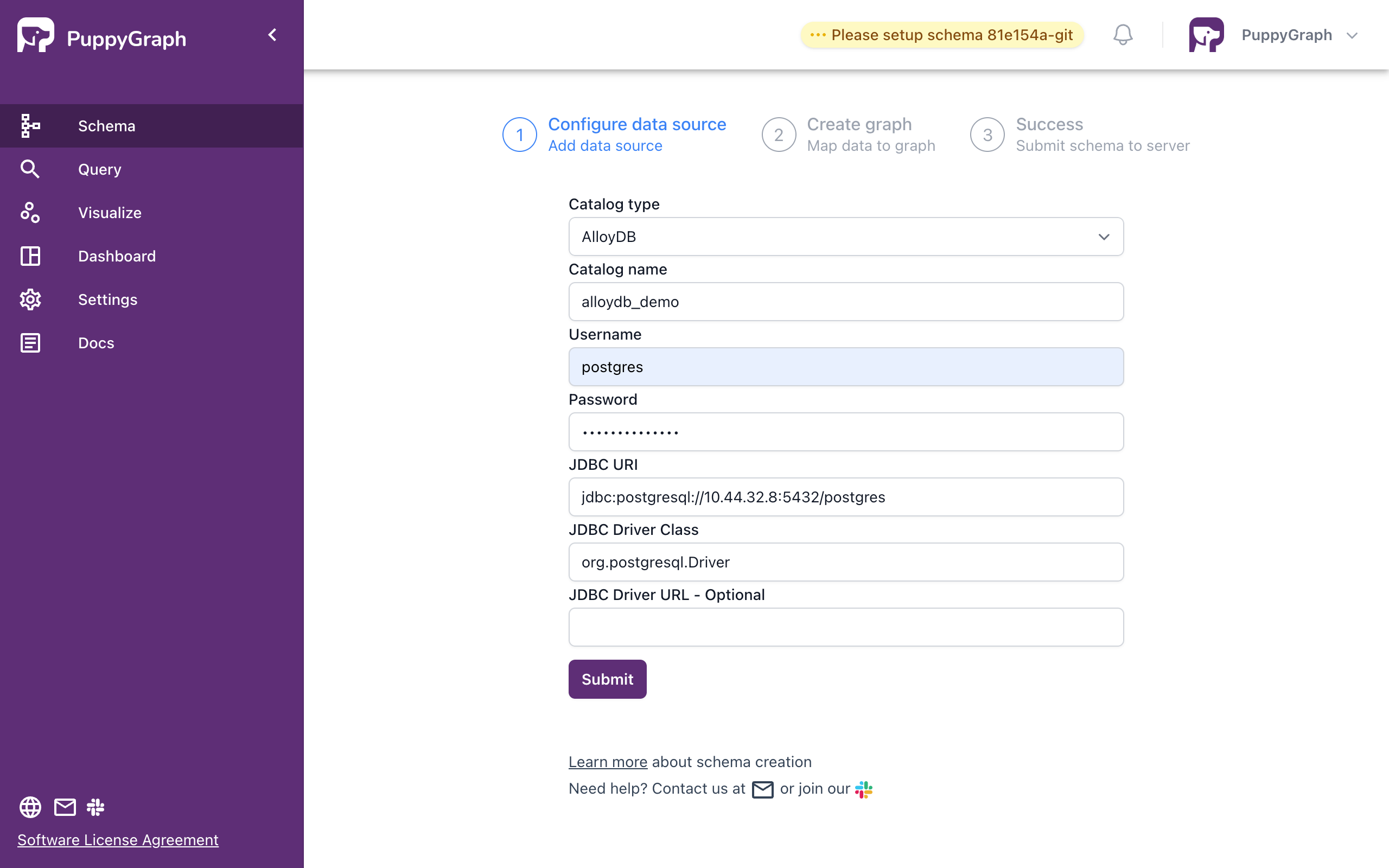Image resolution: width=1389 pixels, height=868 pixels.
Task: Select step 3 circle Success
Action: coord(987,135)
